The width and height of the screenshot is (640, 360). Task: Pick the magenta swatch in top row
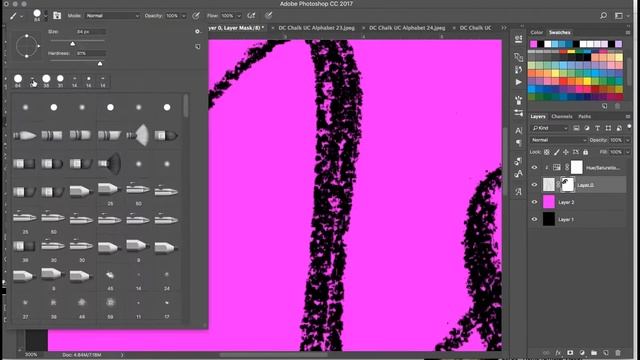pyautogui.click(x=533, y=44)
